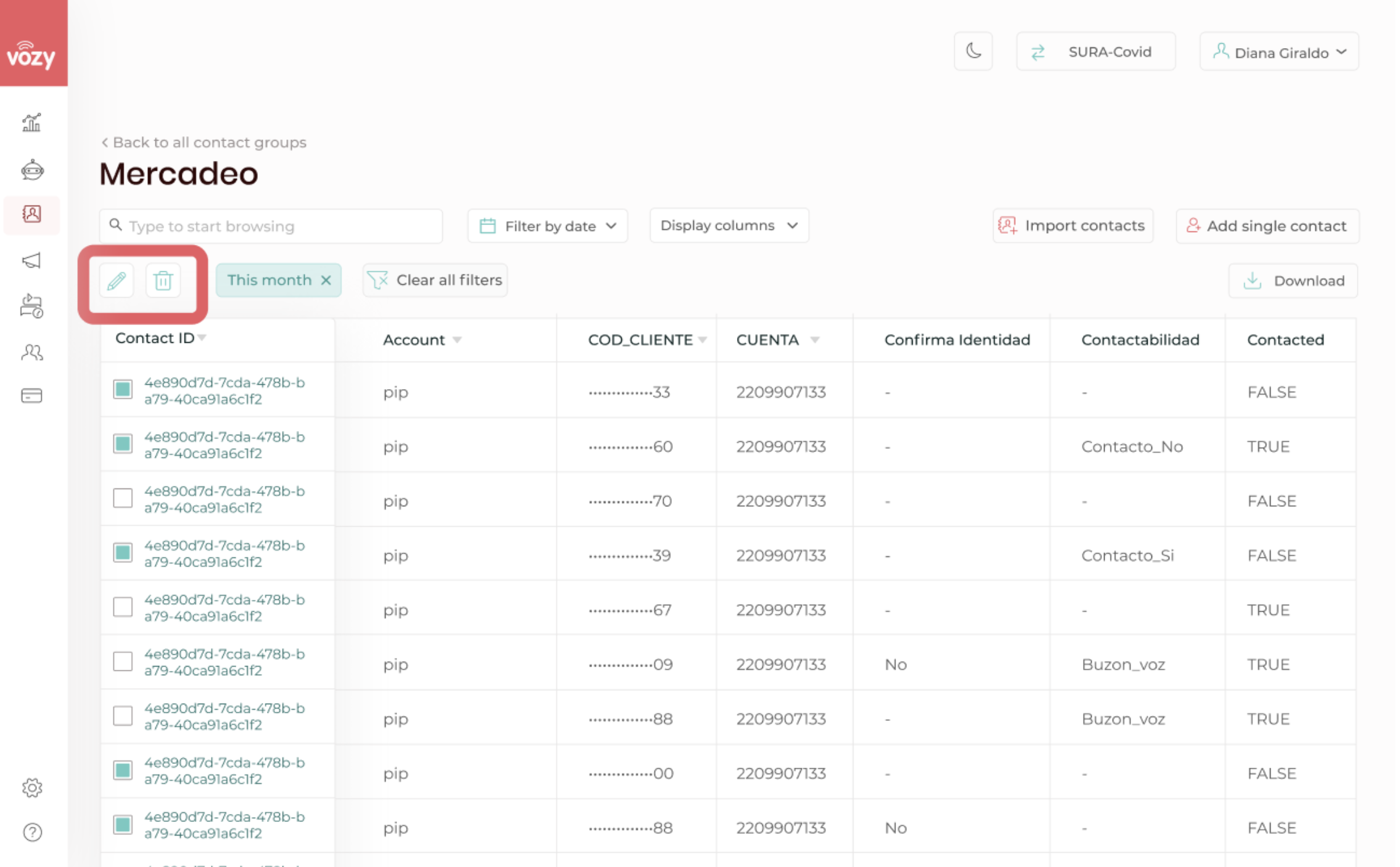1400x867 pixels.
Task: Click the Download button
Action: 1293,281
